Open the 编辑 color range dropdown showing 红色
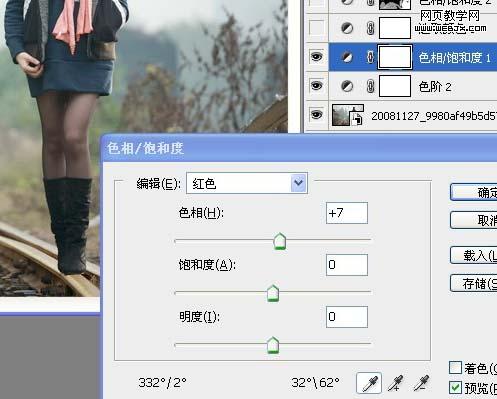This screenshot has height=399, width=497. [x=247, y=183]
